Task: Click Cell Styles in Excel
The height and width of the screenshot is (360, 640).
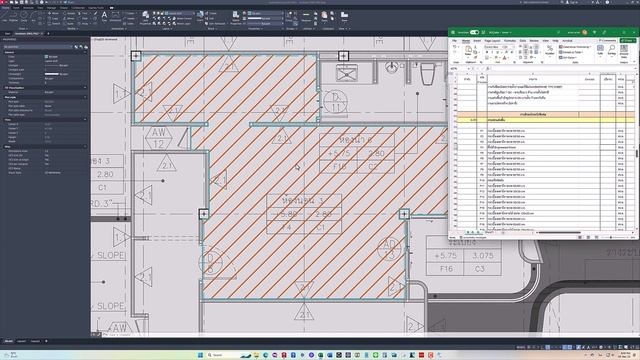Action: tap(568, 58)
